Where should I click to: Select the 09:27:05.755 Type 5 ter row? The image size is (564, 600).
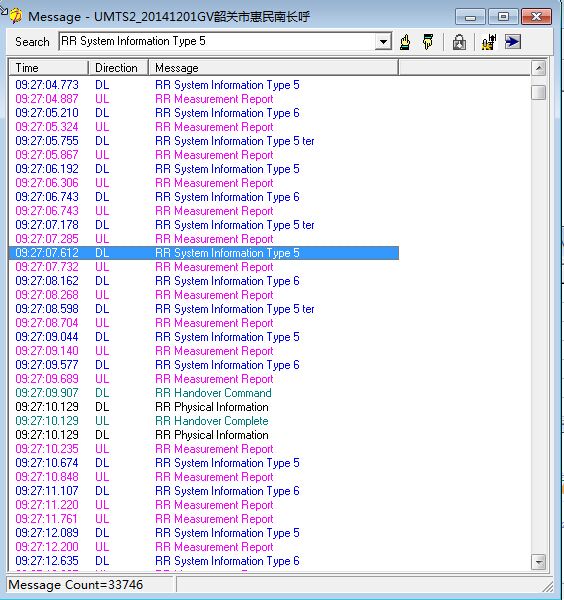click(204, 141)
